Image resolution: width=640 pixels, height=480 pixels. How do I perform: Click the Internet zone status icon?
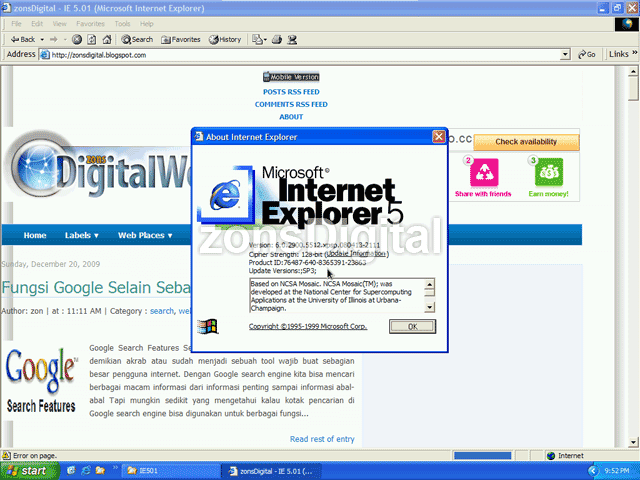tap(551, 456)
